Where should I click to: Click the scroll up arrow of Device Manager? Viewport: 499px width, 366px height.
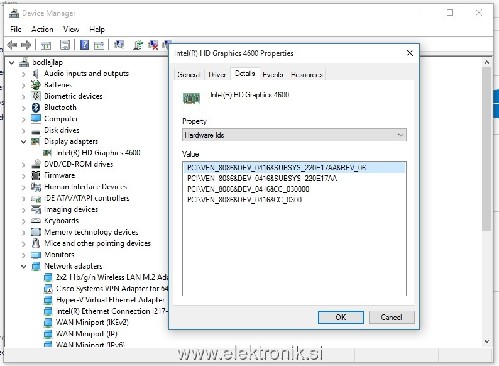487,62
